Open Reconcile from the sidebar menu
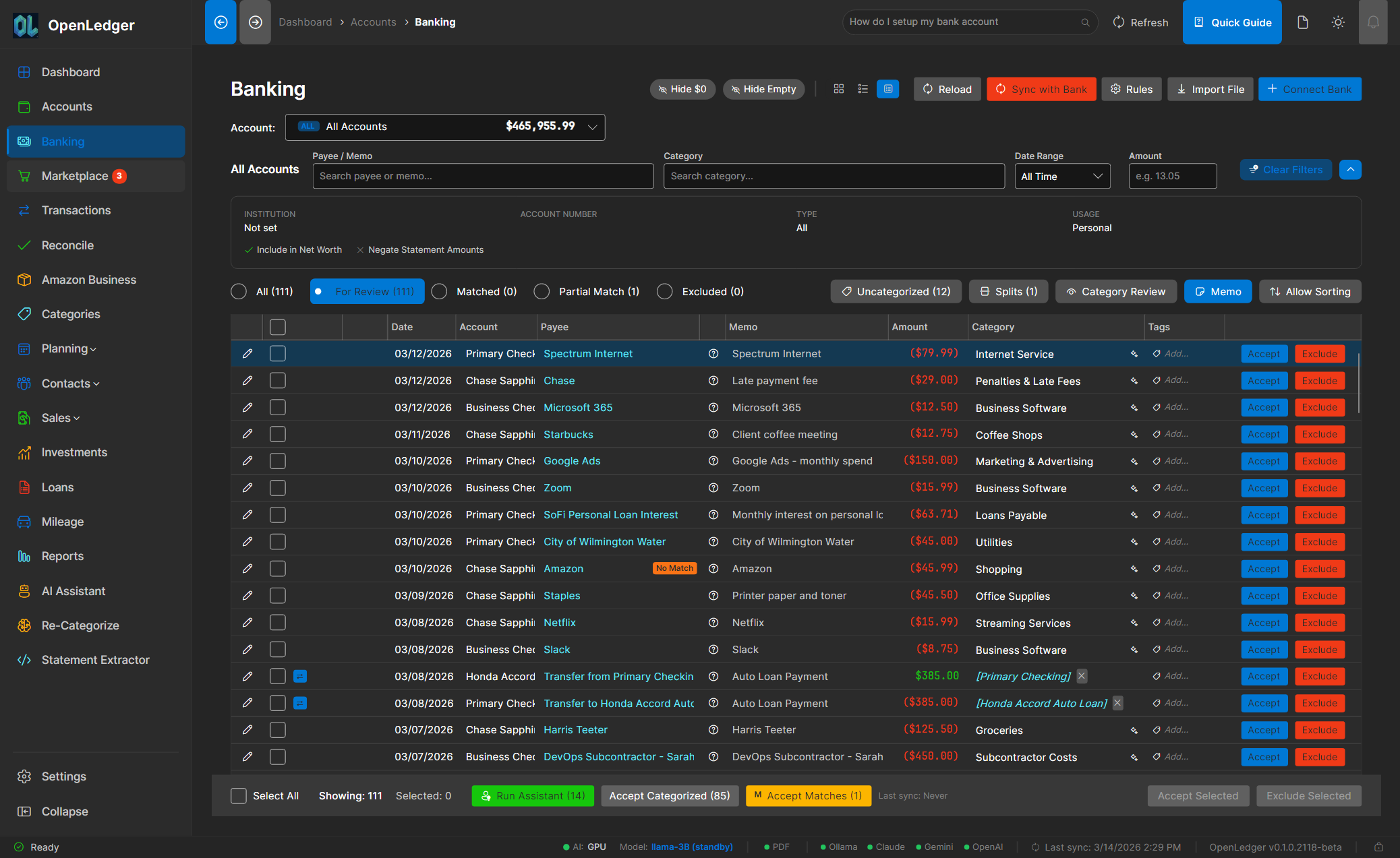This screenshot has width=1400, height=858. pos(67,245)
